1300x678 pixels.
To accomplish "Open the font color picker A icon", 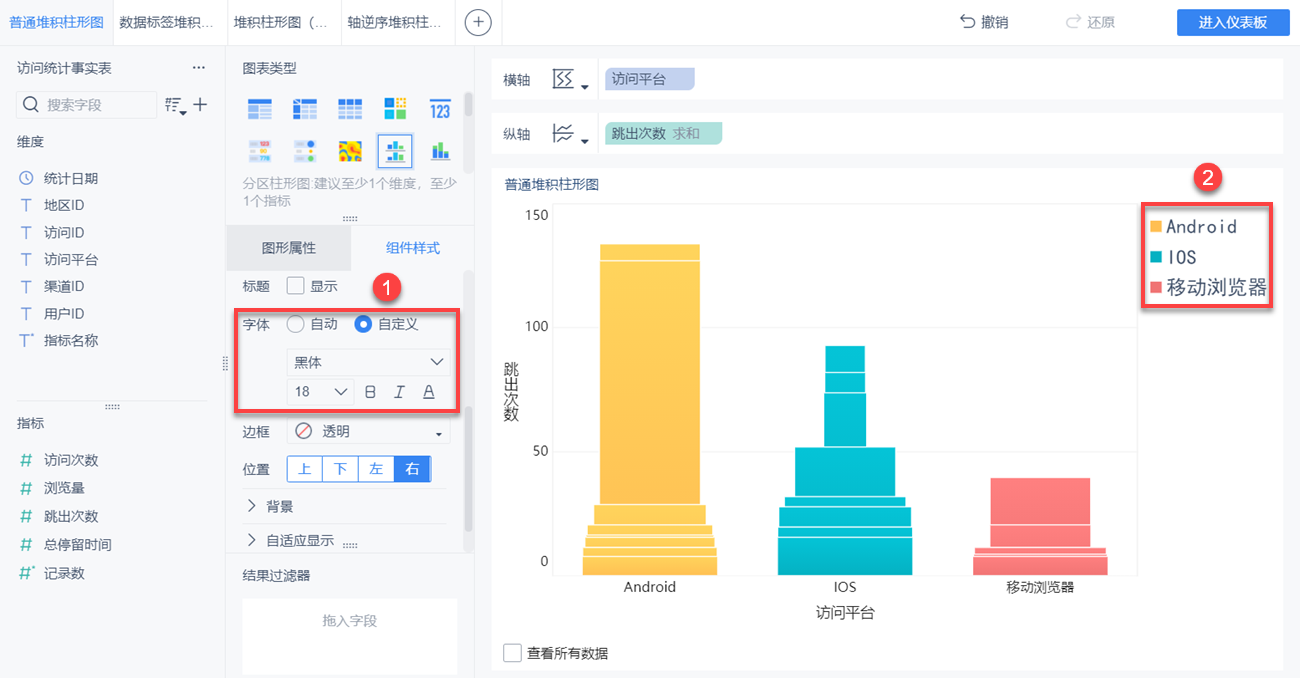I will 429,392.
